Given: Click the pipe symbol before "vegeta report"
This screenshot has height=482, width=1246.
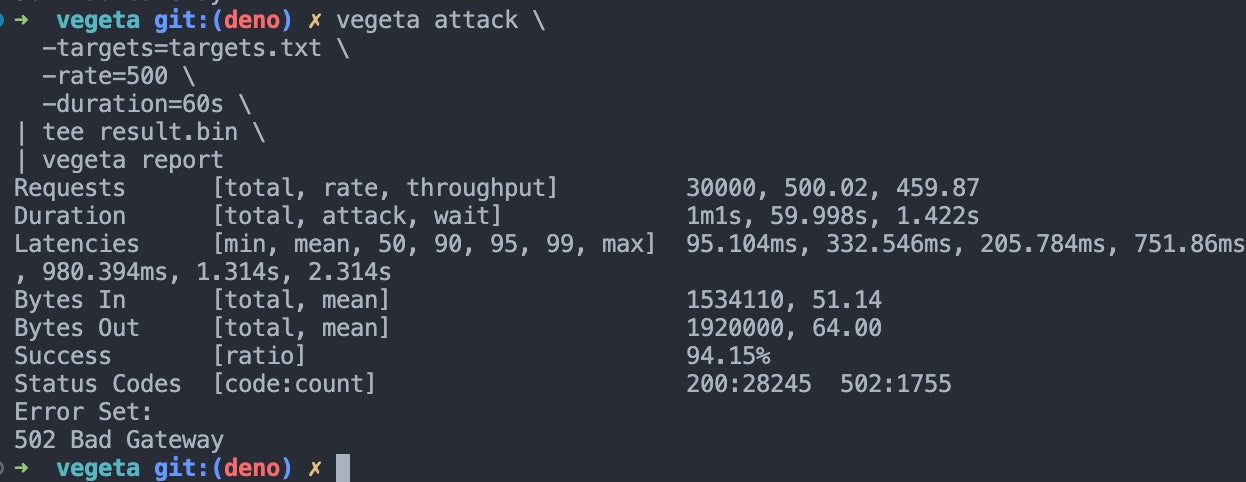Looking at the screenshot, I should (x=22, y=160).
